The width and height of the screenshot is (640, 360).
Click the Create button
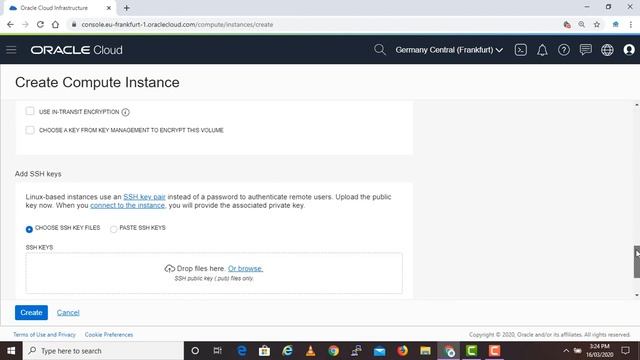click(31, 313)
